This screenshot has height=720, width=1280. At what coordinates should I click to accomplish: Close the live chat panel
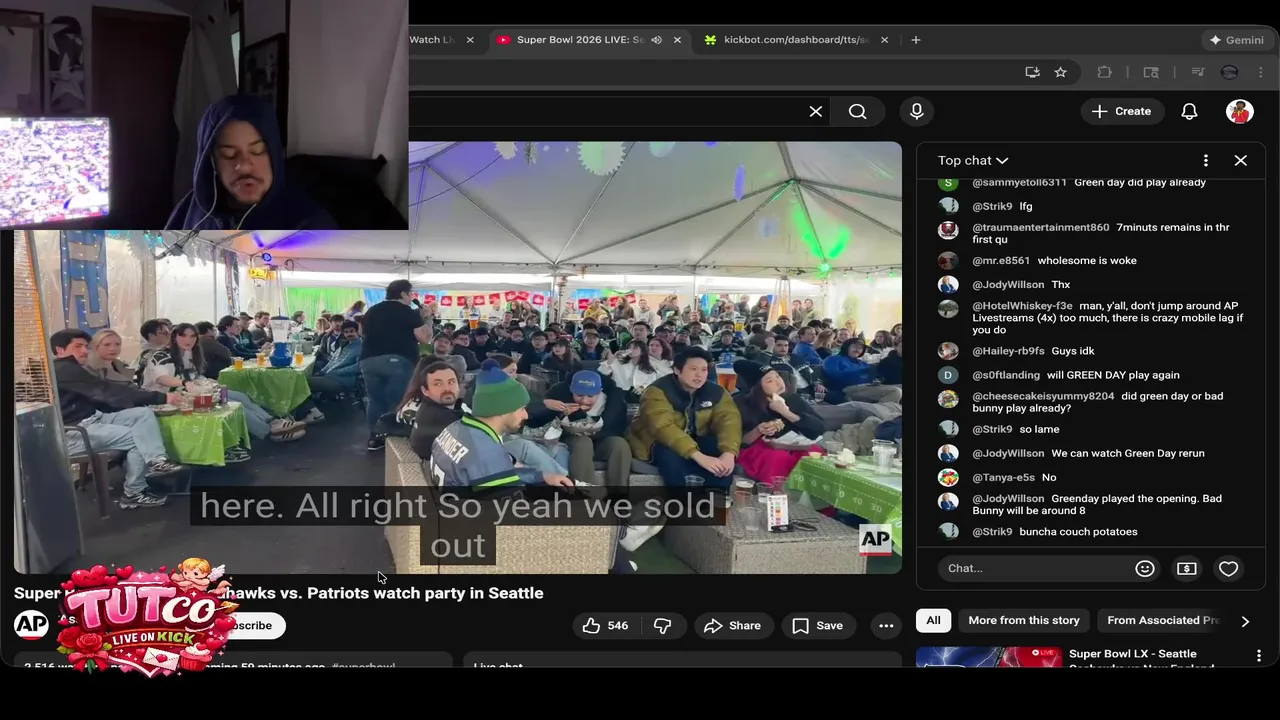pyautogui.click(x=1241, y=160)
